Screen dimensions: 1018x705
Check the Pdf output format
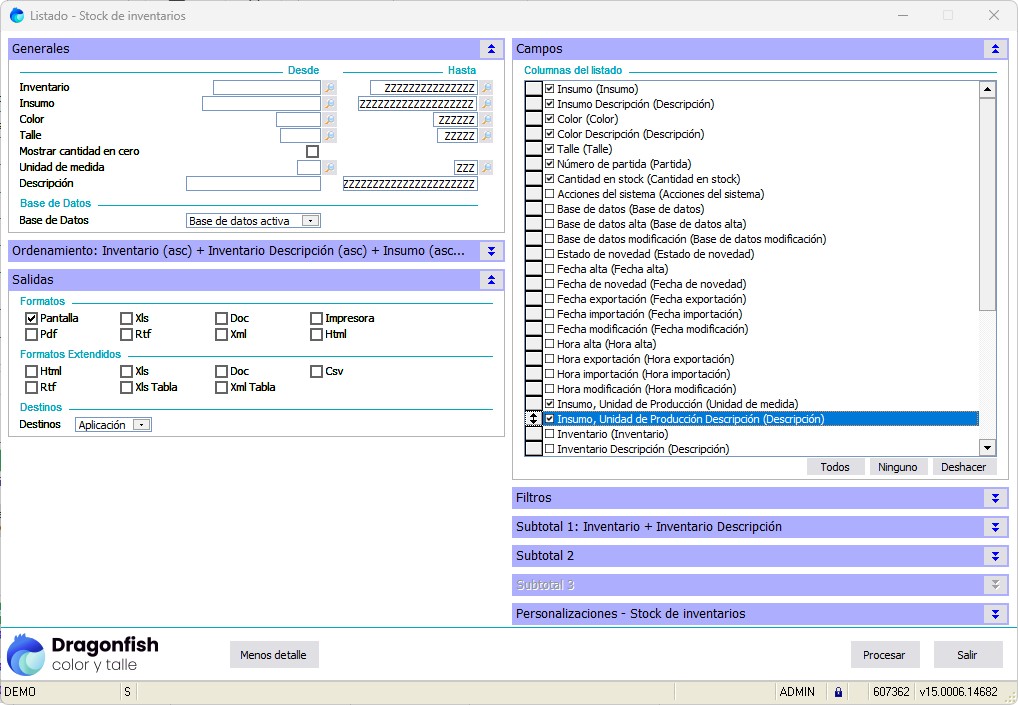pyautogui.click(x=32, y=335)
